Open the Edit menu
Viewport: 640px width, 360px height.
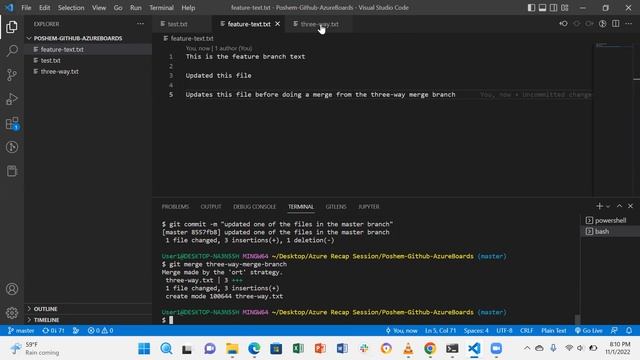(x=44, y=7)
